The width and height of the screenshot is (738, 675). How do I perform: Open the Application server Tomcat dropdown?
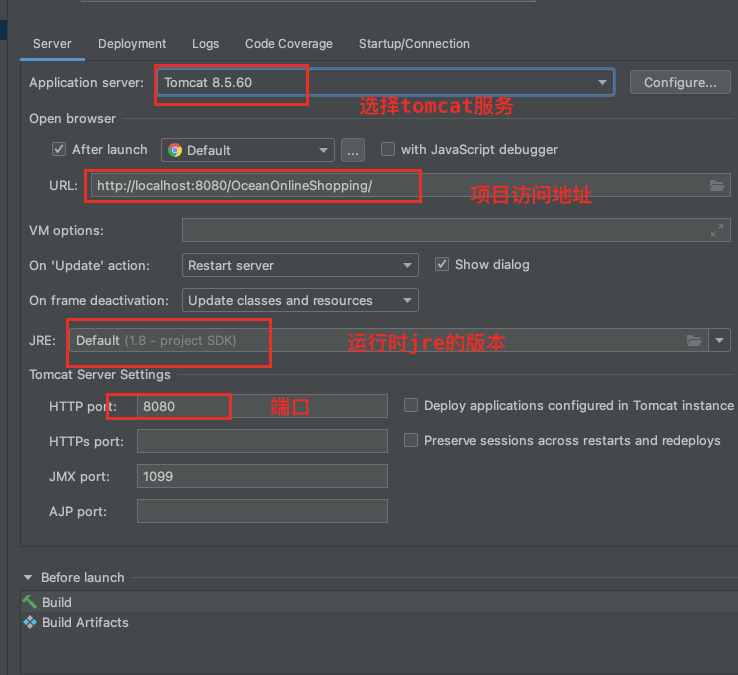(x=602, y=83)
